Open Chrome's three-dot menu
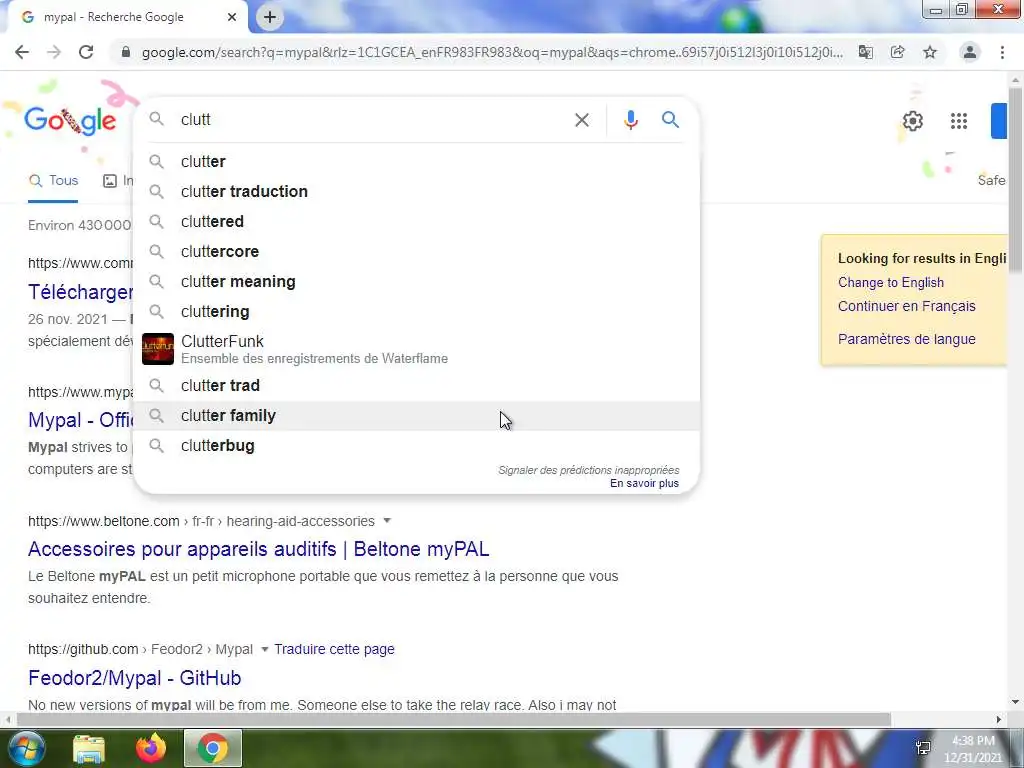The image size is (1024, 768). [x=1002, y=52]
